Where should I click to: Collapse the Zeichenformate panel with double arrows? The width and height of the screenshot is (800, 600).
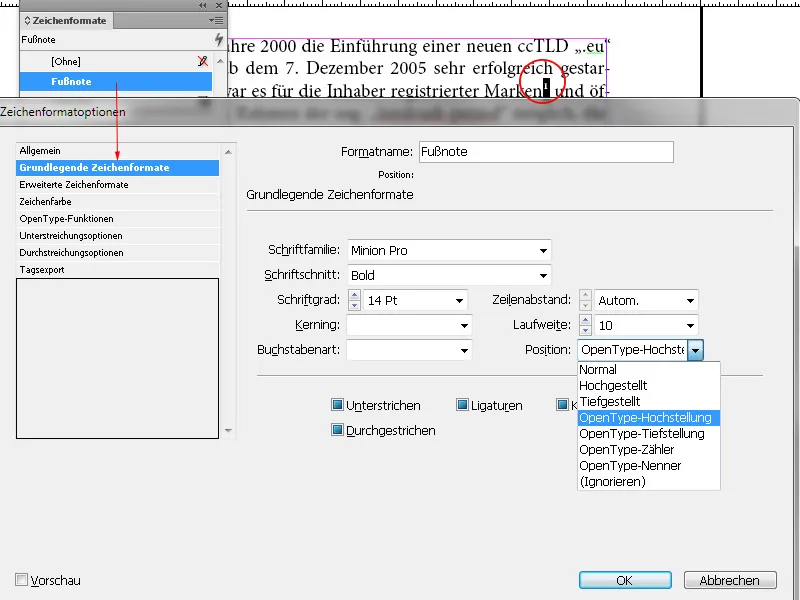(x=203, y=5)
